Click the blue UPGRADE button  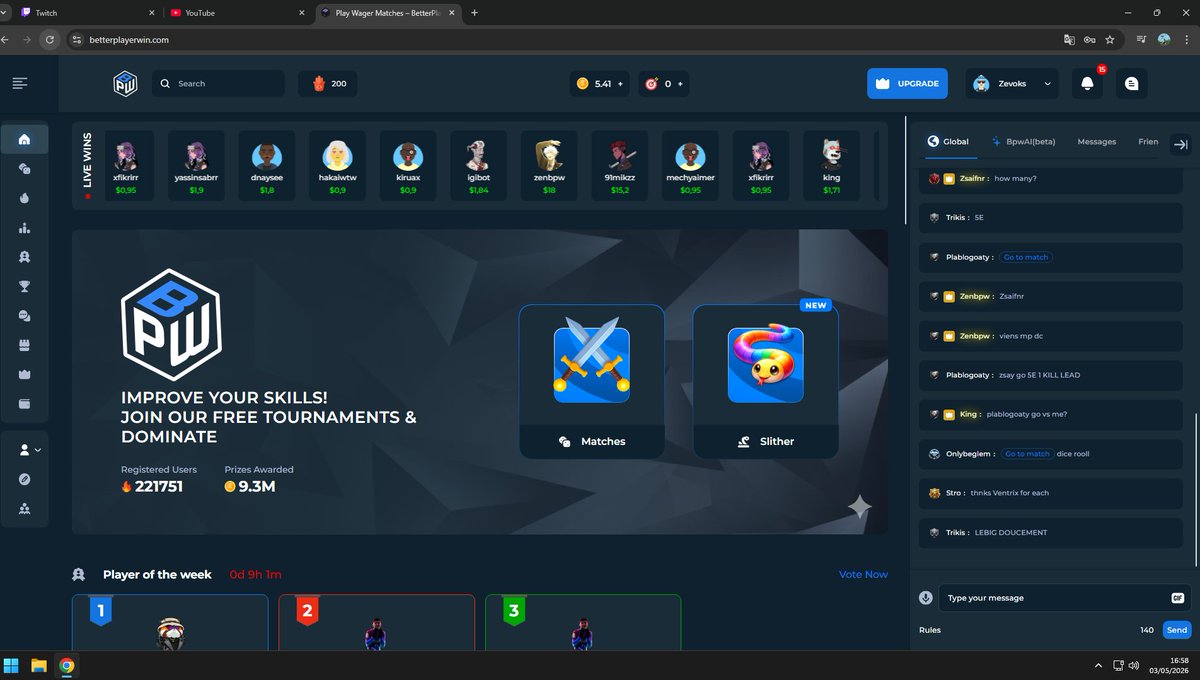(x=907, y=84)
